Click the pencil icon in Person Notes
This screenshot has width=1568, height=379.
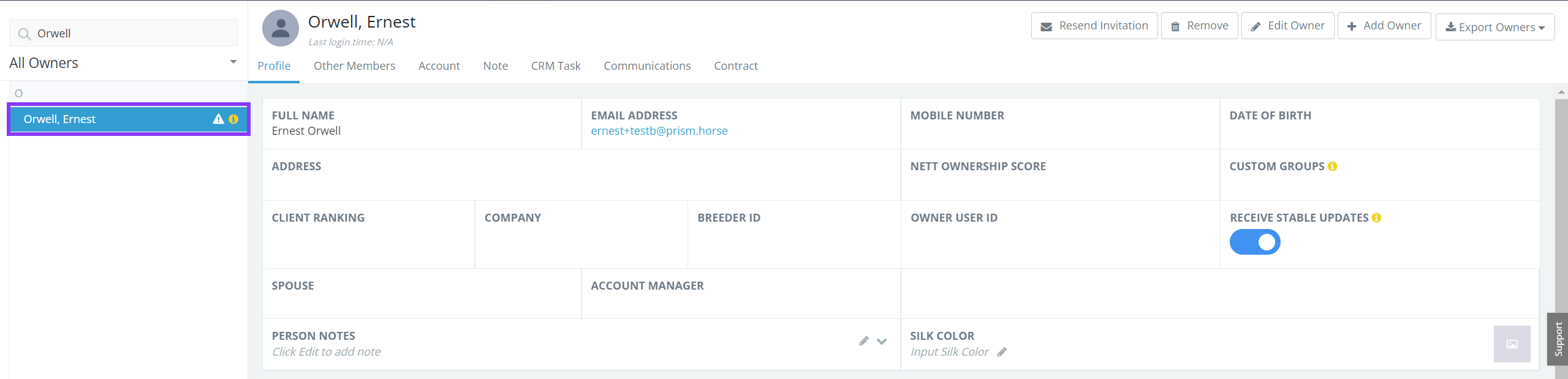click(864, 341)
